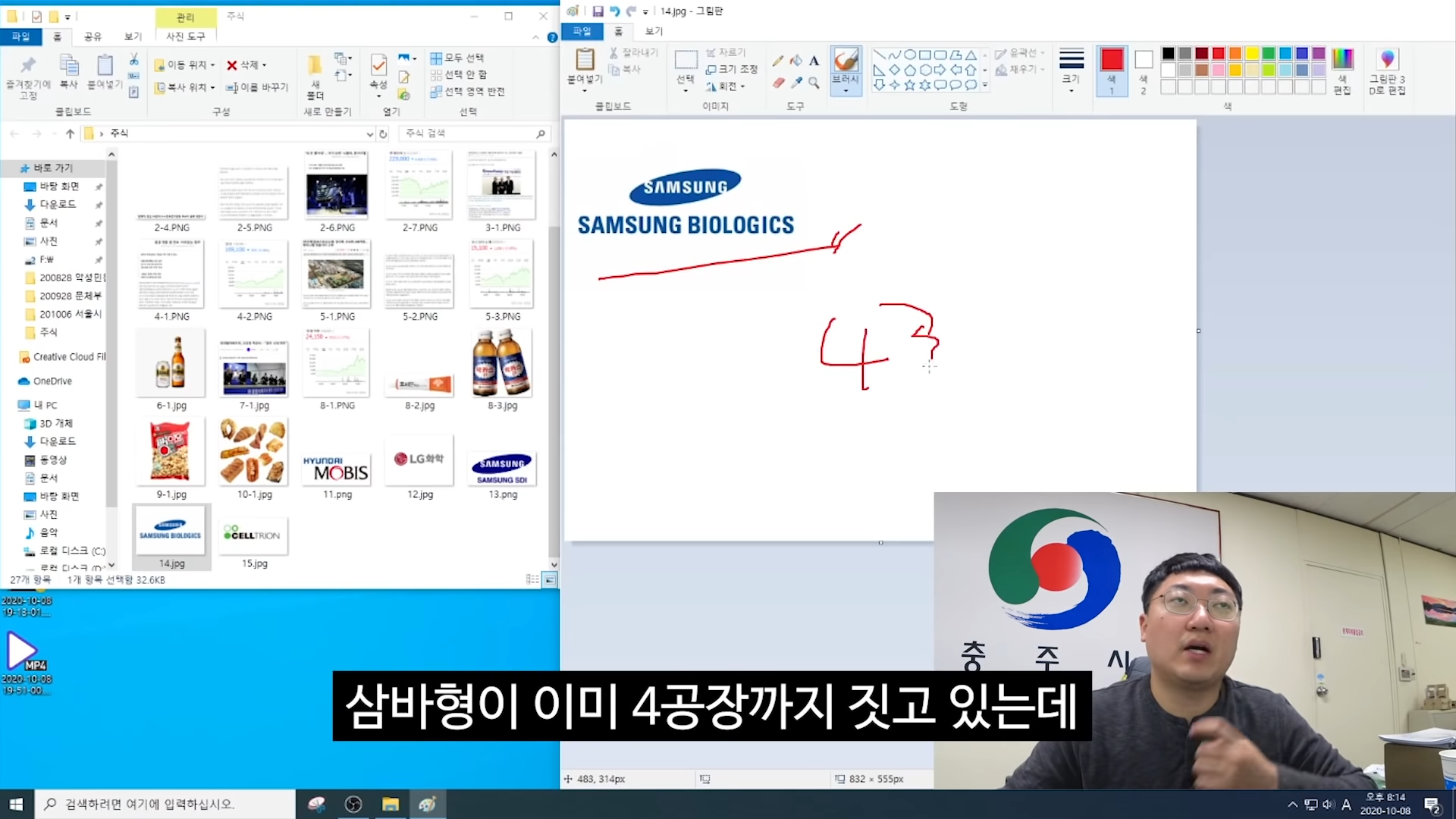Screen dimensions: 1456x819
Task: Select the Color picker eyedropper tool
Action: (x=795, y=83)
